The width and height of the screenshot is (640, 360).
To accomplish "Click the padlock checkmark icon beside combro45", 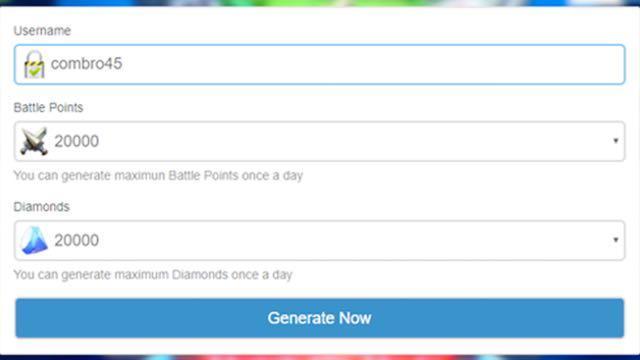I will click(34, 64).
